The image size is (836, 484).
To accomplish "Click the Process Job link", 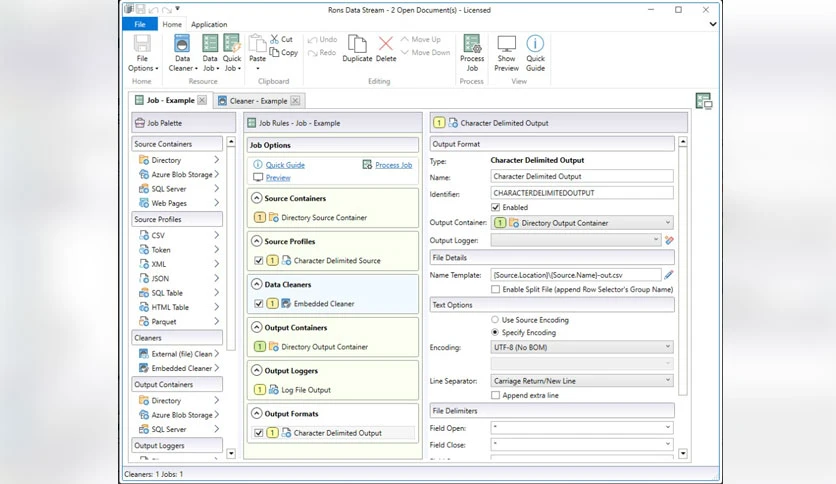I will pyautogui.click(x=393, y=165).
